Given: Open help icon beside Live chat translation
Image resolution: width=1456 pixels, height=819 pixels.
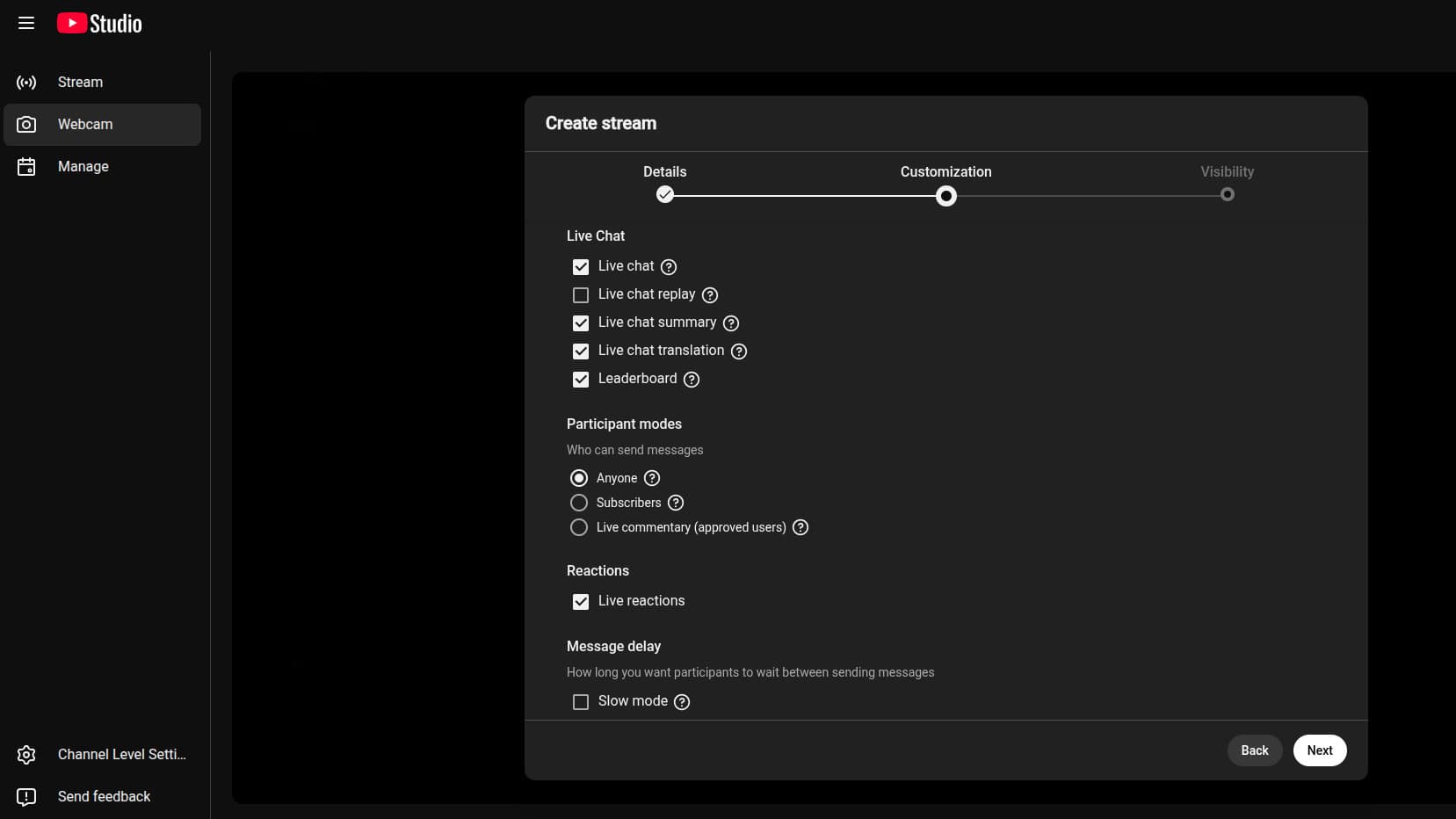Looking at the screenshot, I should (739, 352).
